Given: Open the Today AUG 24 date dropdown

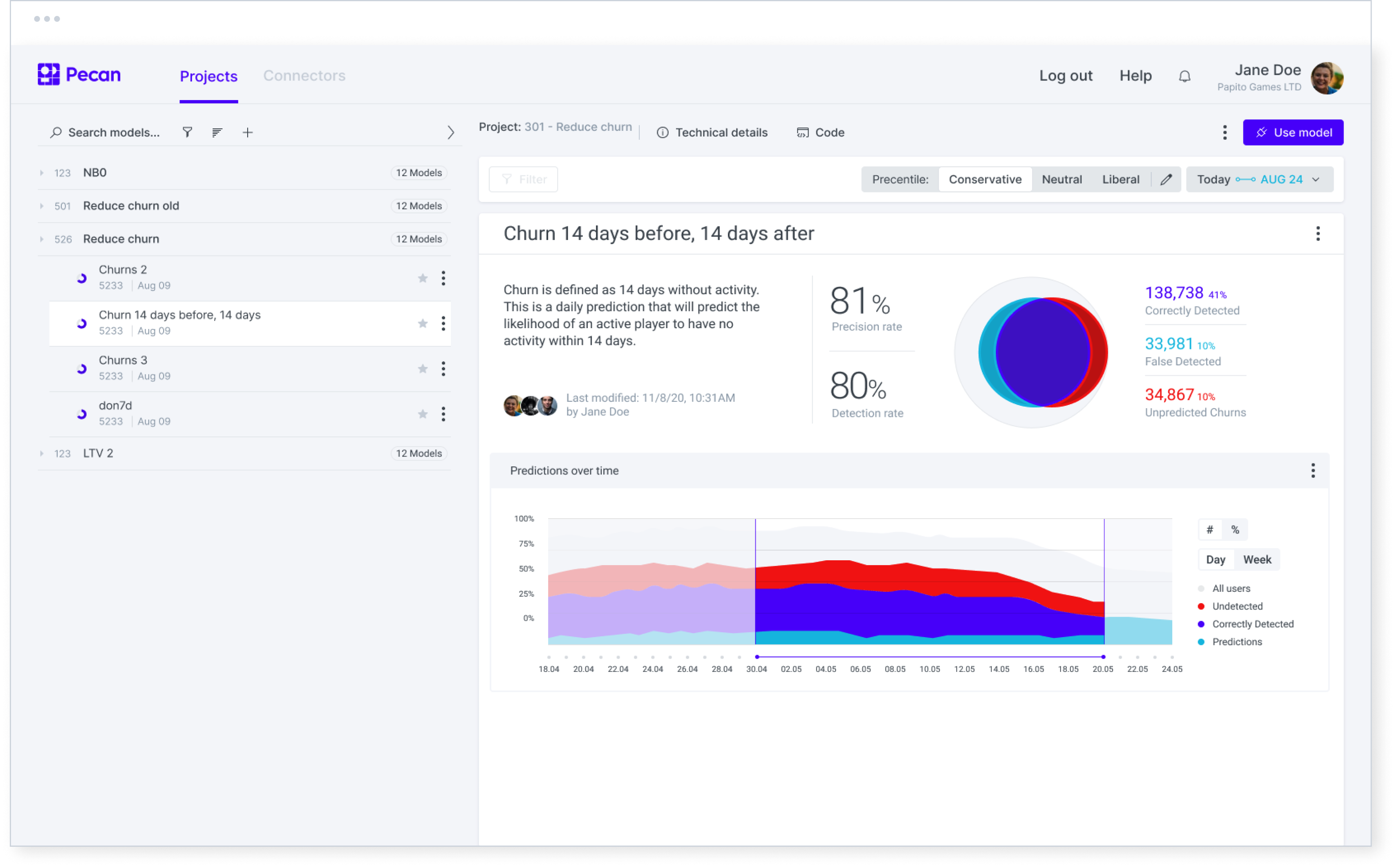Looking at the screenshot, I should click(x=1260, y=180).
